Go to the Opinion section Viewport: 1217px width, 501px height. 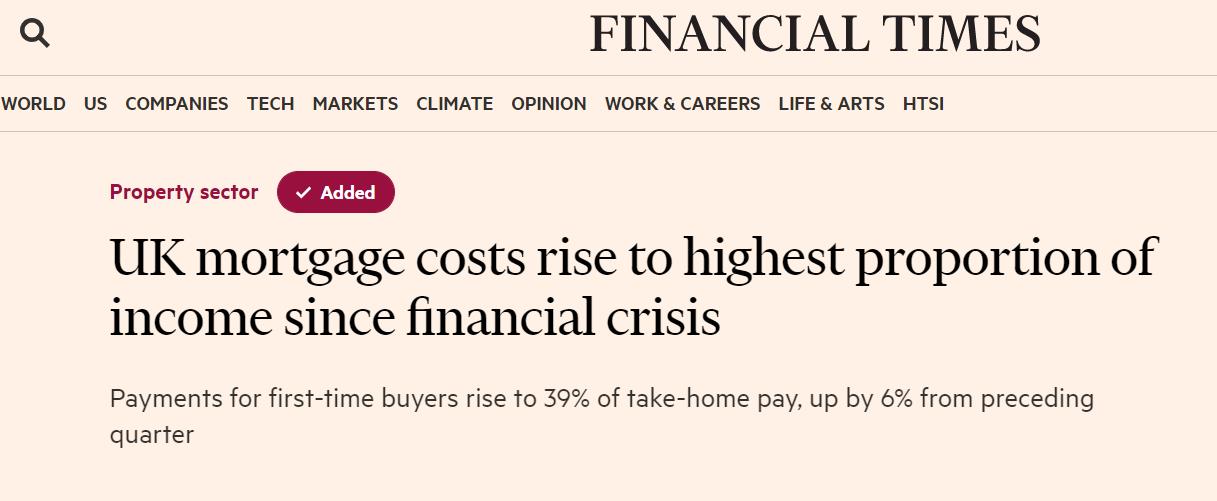[549, 104]
